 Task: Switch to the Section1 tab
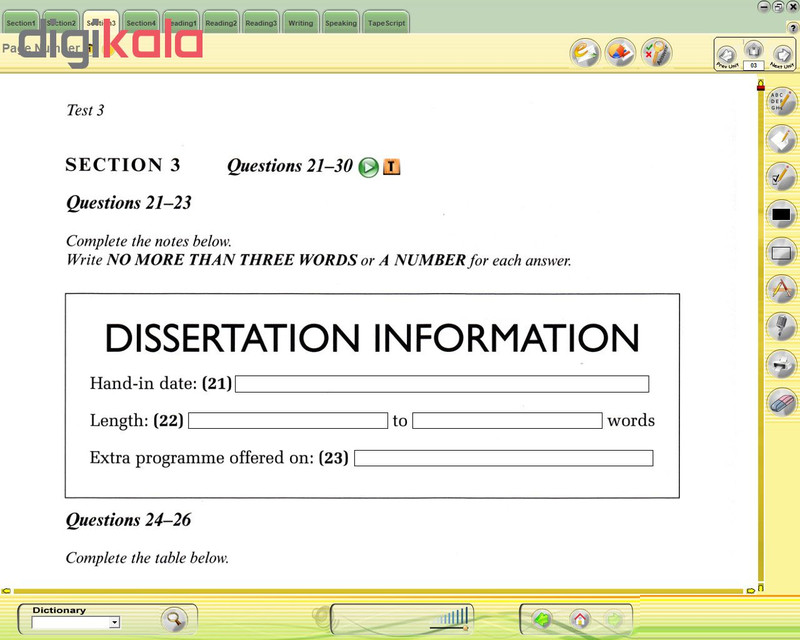[x=21, y=22]
